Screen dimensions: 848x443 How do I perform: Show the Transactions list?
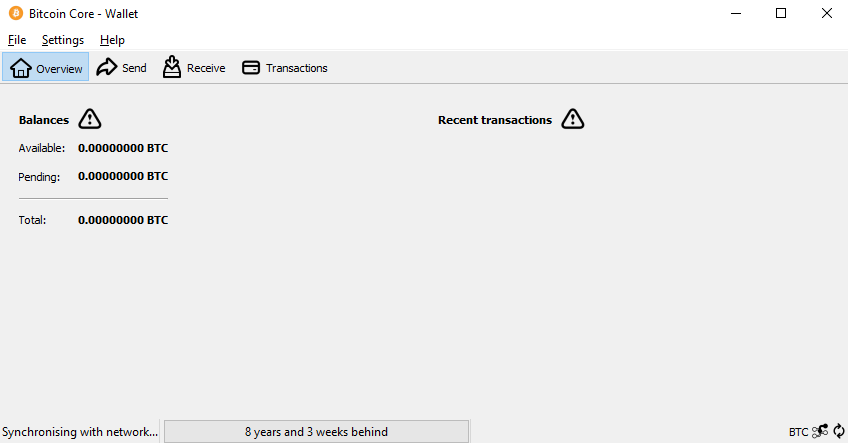coord(285,68)
